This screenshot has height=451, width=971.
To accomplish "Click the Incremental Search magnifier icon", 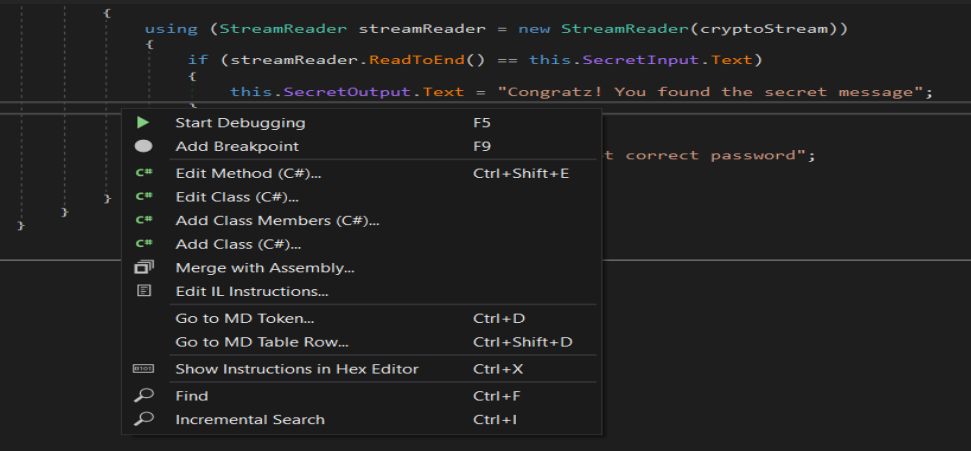I will (143, 419).
